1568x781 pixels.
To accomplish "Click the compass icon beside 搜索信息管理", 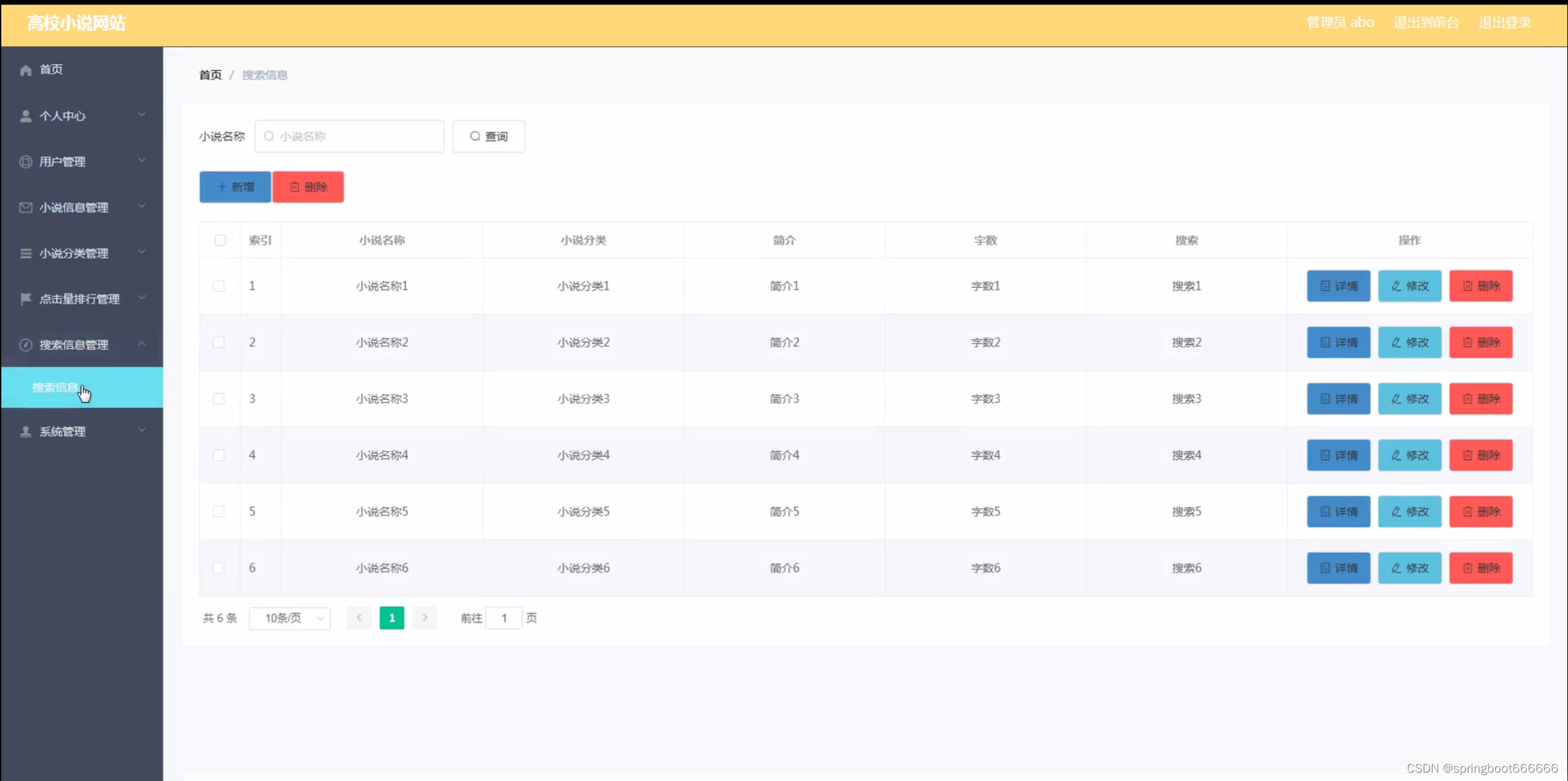I will [26, 345].
